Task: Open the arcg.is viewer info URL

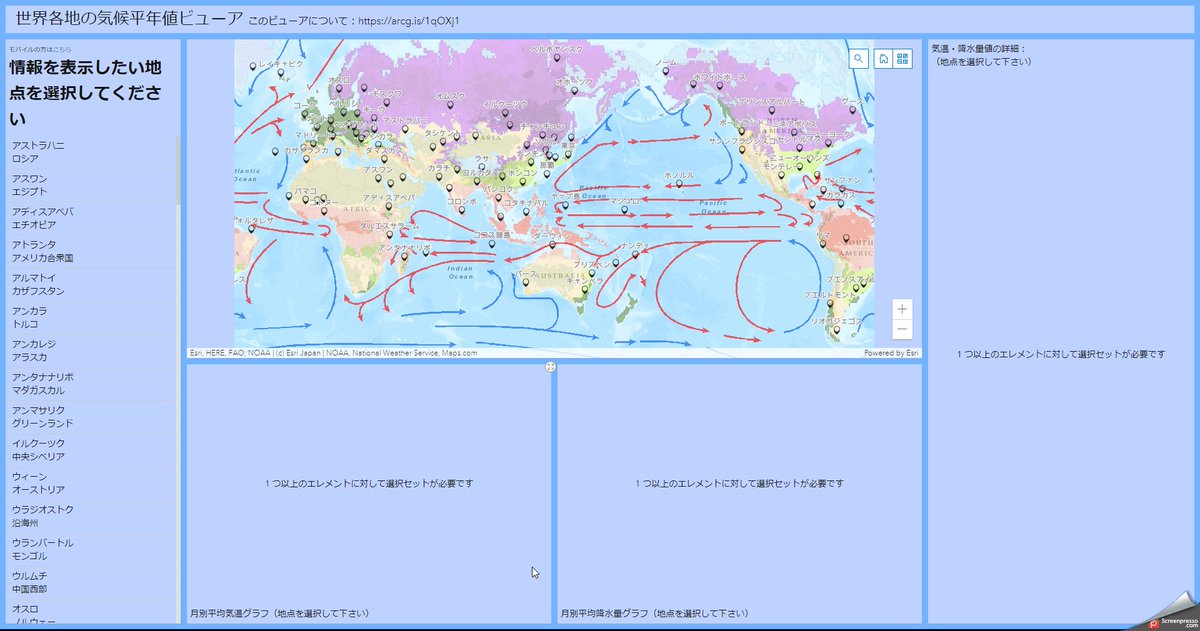Action: coord(408,19)
